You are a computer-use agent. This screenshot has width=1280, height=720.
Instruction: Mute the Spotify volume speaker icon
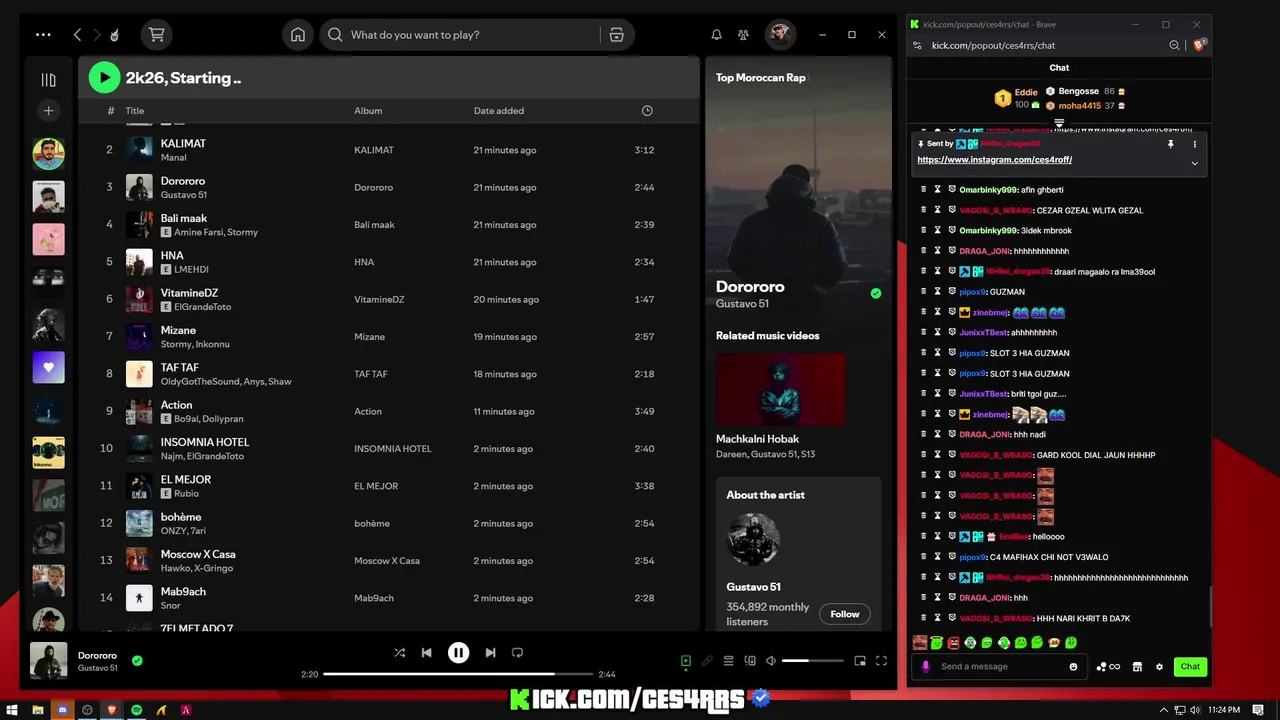pyautogui.click(x=771, y=661)
